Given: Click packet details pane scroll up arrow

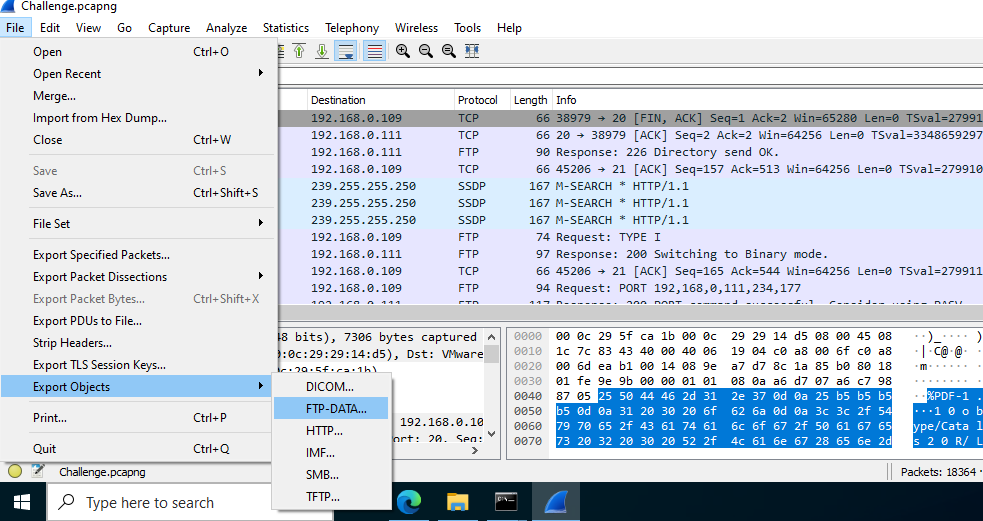Looking at the screenshot, I should pyautogui.click(x=492, y=336).
